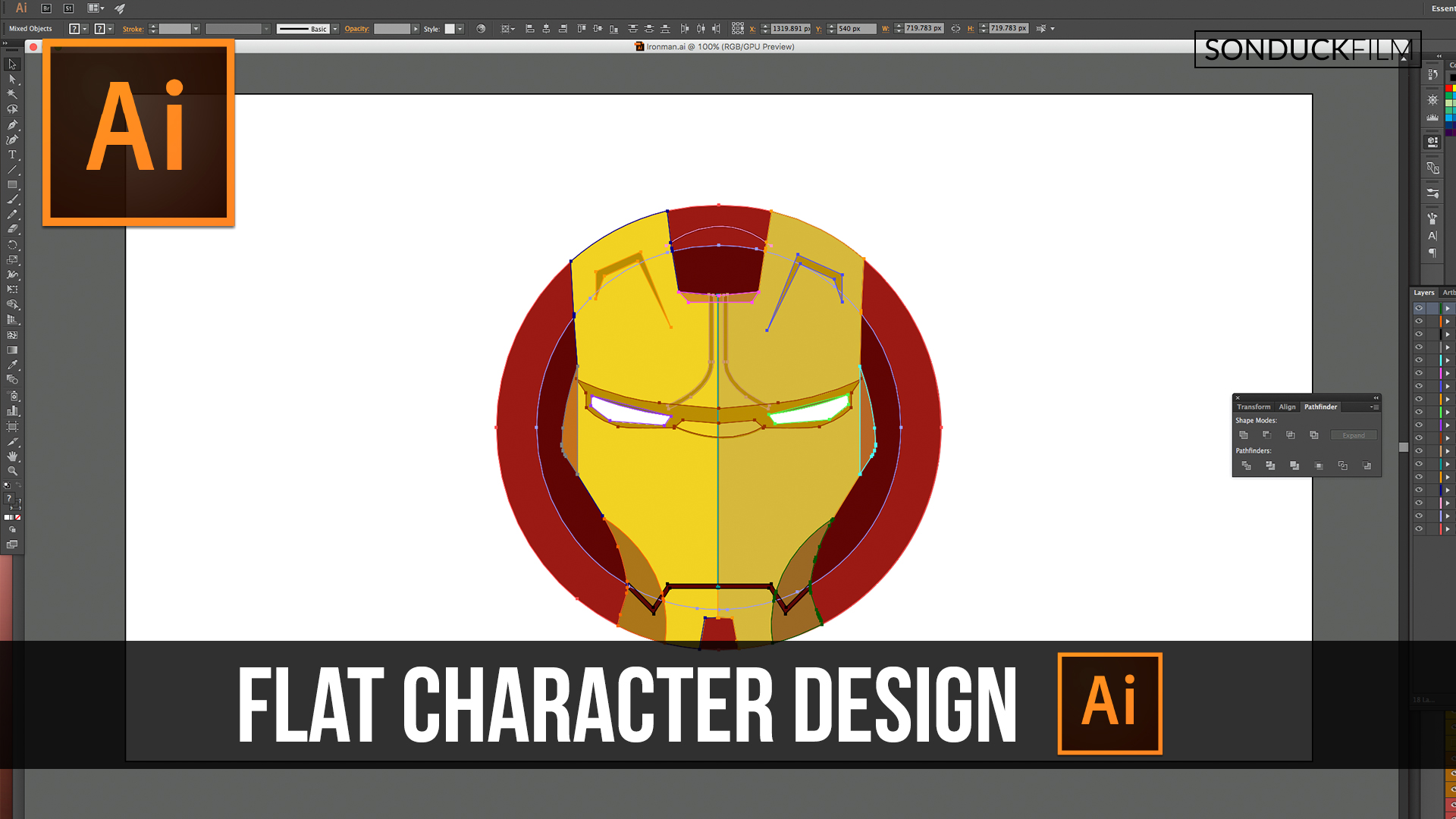
Task: Select the Direct Selection tool
Action: click(x=12, y=80)
